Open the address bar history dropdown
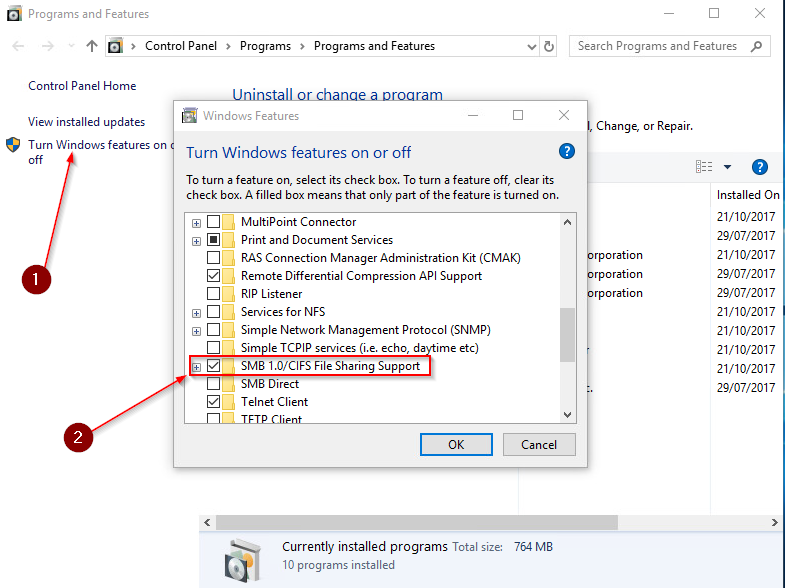 (x=531, y=47)
